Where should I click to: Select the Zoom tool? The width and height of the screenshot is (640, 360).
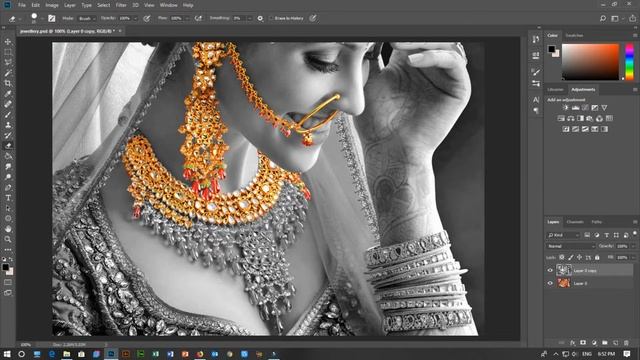8,239
